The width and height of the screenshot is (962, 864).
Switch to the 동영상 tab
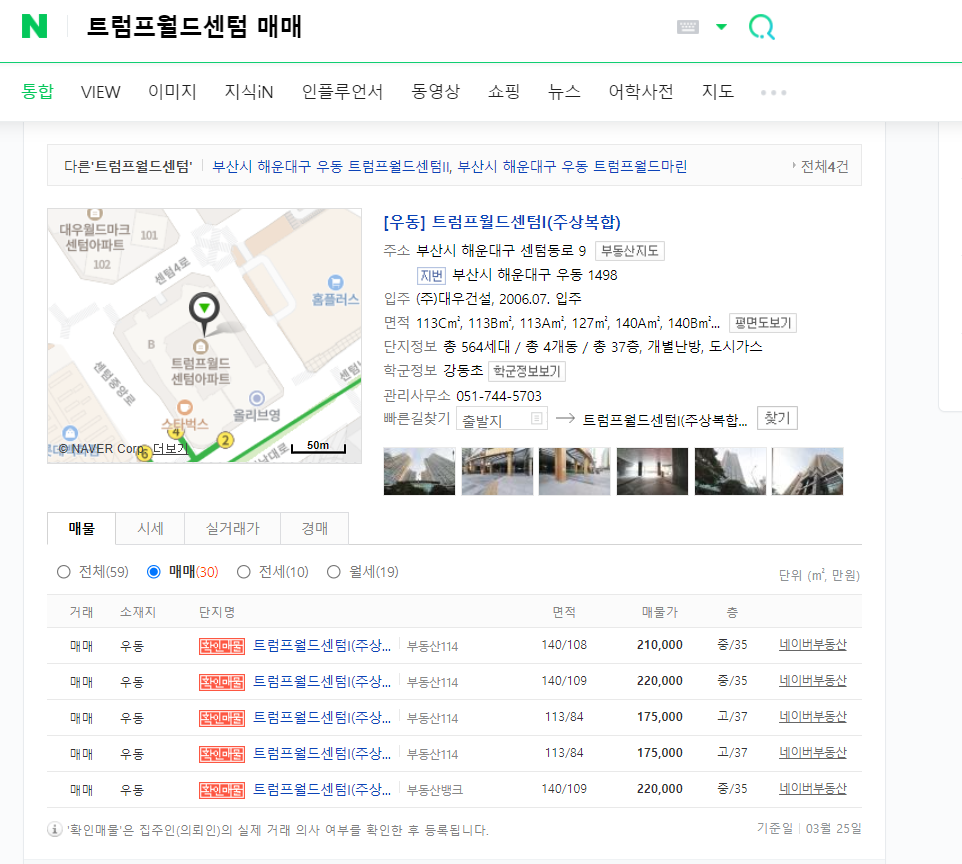point(435,91)
